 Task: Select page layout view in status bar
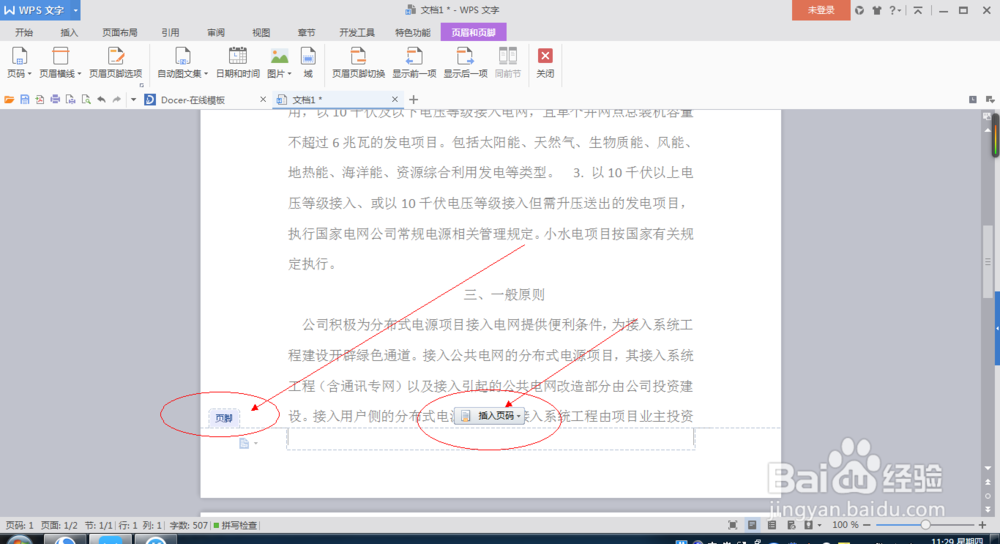click(753, 525)
